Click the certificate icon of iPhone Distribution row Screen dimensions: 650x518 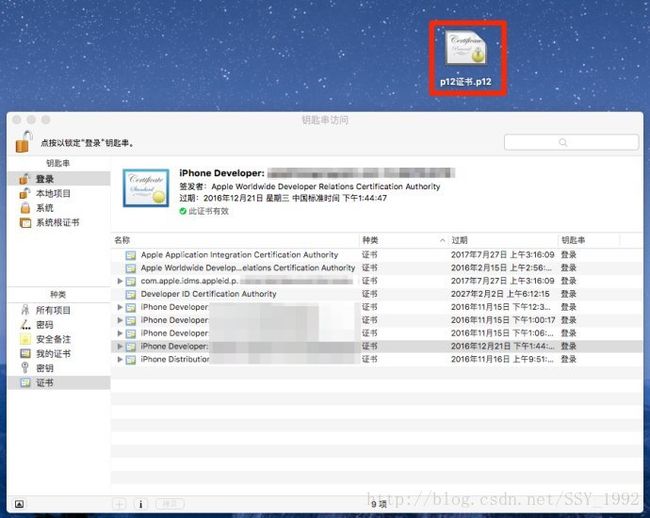pos(131,360)
